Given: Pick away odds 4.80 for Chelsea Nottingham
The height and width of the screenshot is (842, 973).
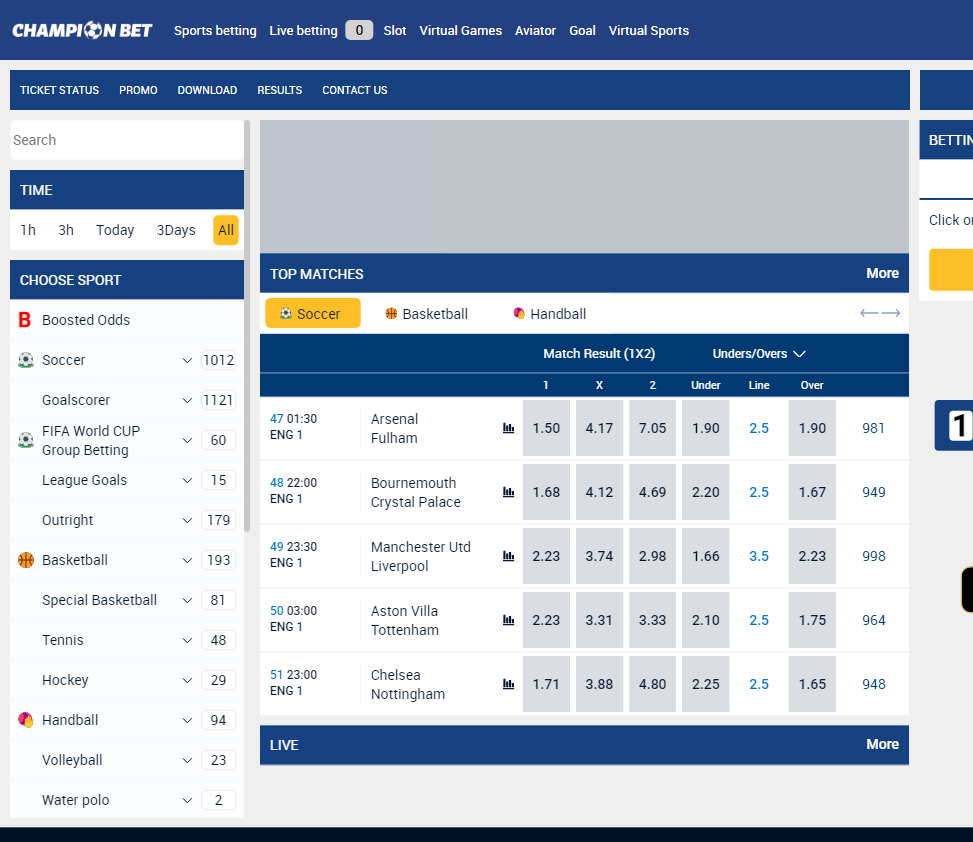Looking at the screenshot, I should (652, 684).
